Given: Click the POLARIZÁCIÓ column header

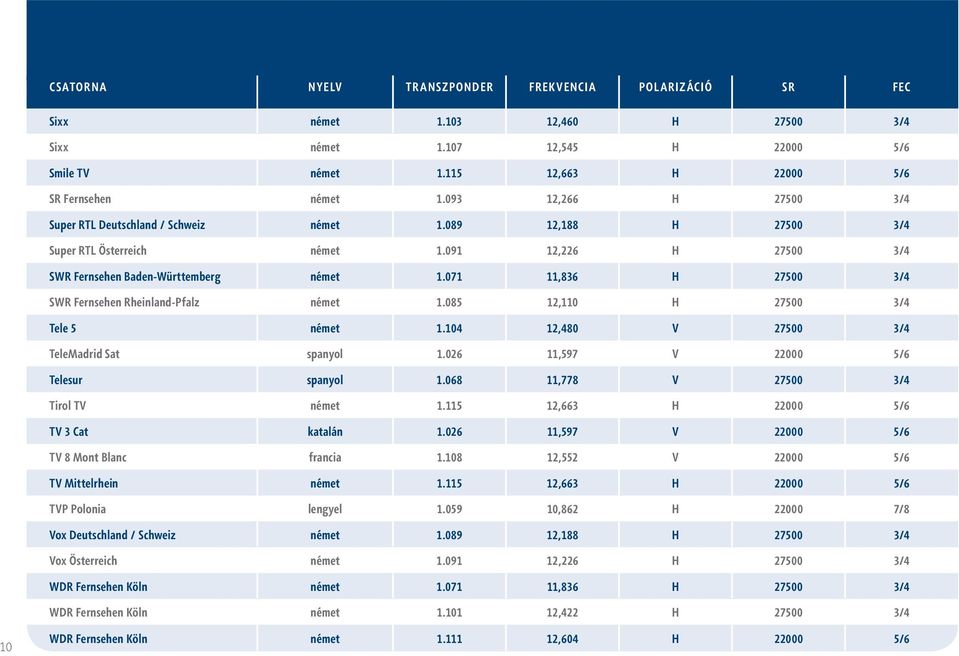Looking at the screenshot, I should point(675,87).
